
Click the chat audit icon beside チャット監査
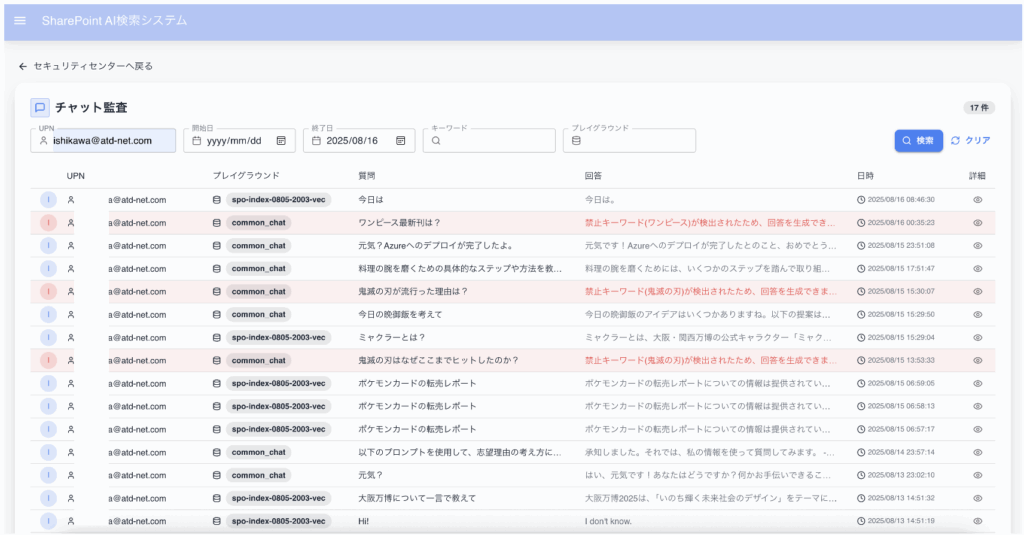coord(40,108)
